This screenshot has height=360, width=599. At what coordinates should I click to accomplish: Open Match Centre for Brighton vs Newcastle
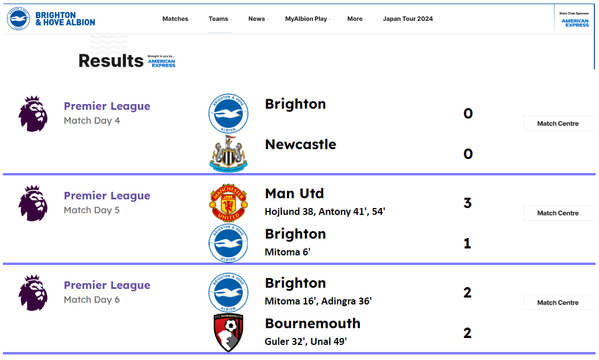point(558,123)
